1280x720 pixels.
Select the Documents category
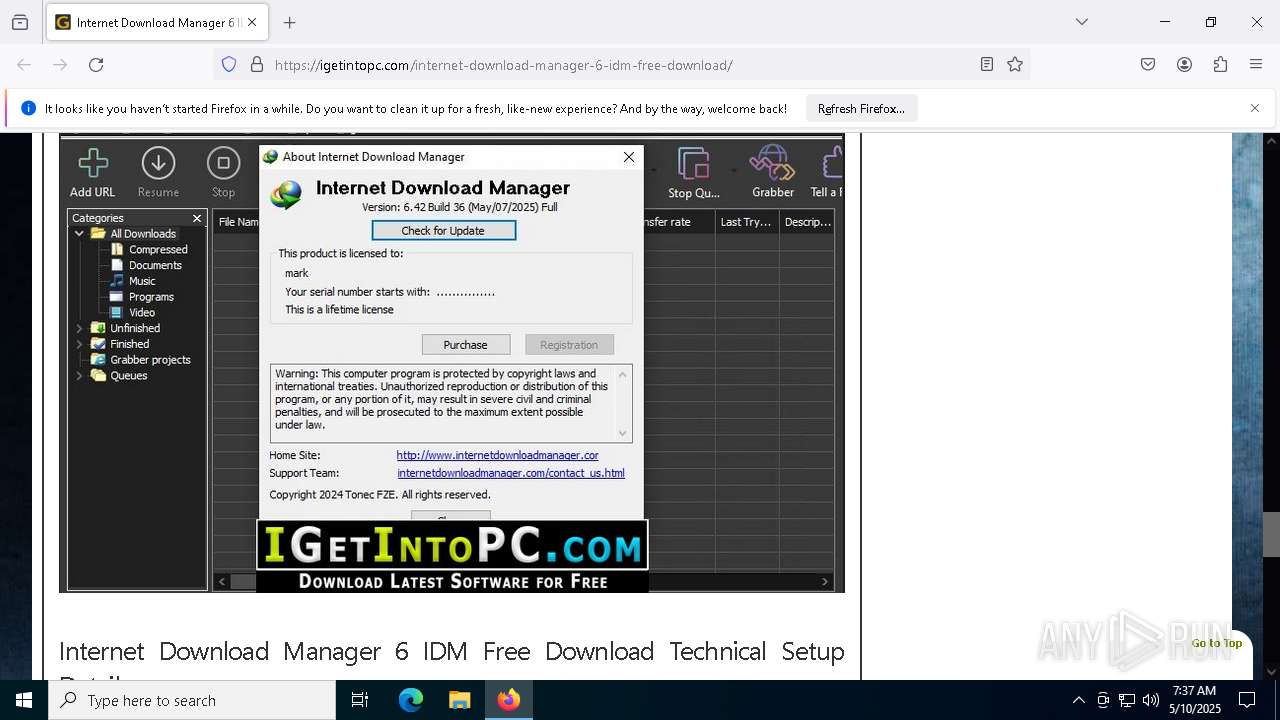click(x=155, y=265)
